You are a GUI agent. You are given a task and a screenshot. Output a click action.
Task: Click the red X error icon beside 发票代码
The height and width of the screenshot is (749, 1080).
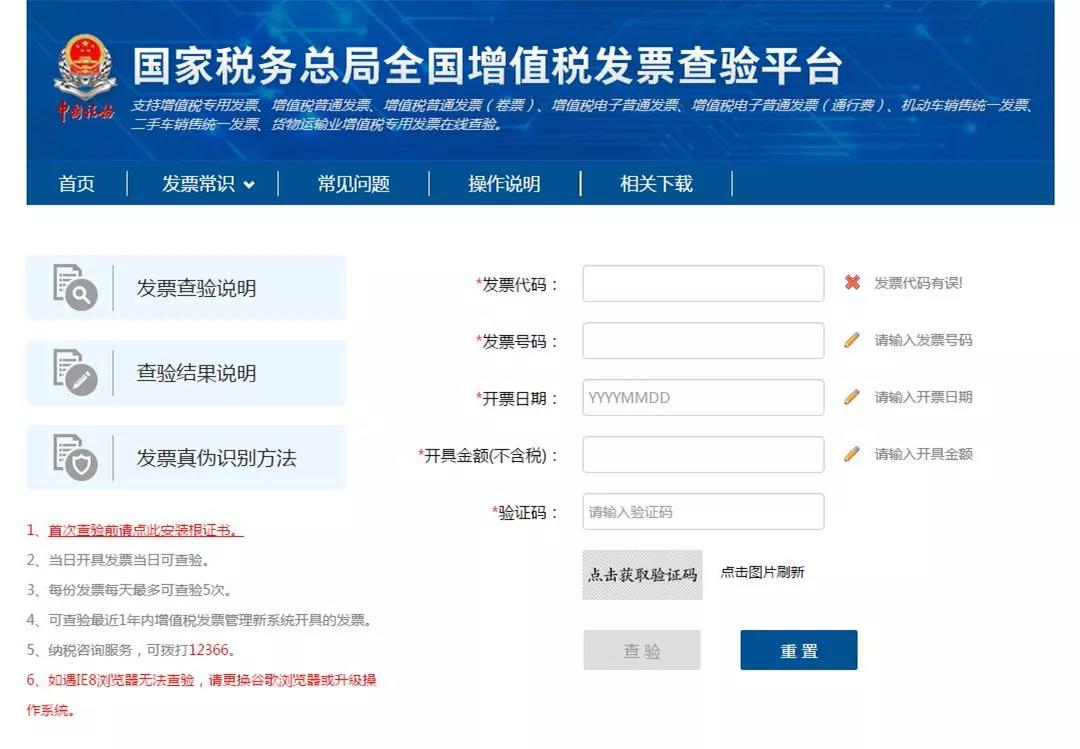[852, 283]
